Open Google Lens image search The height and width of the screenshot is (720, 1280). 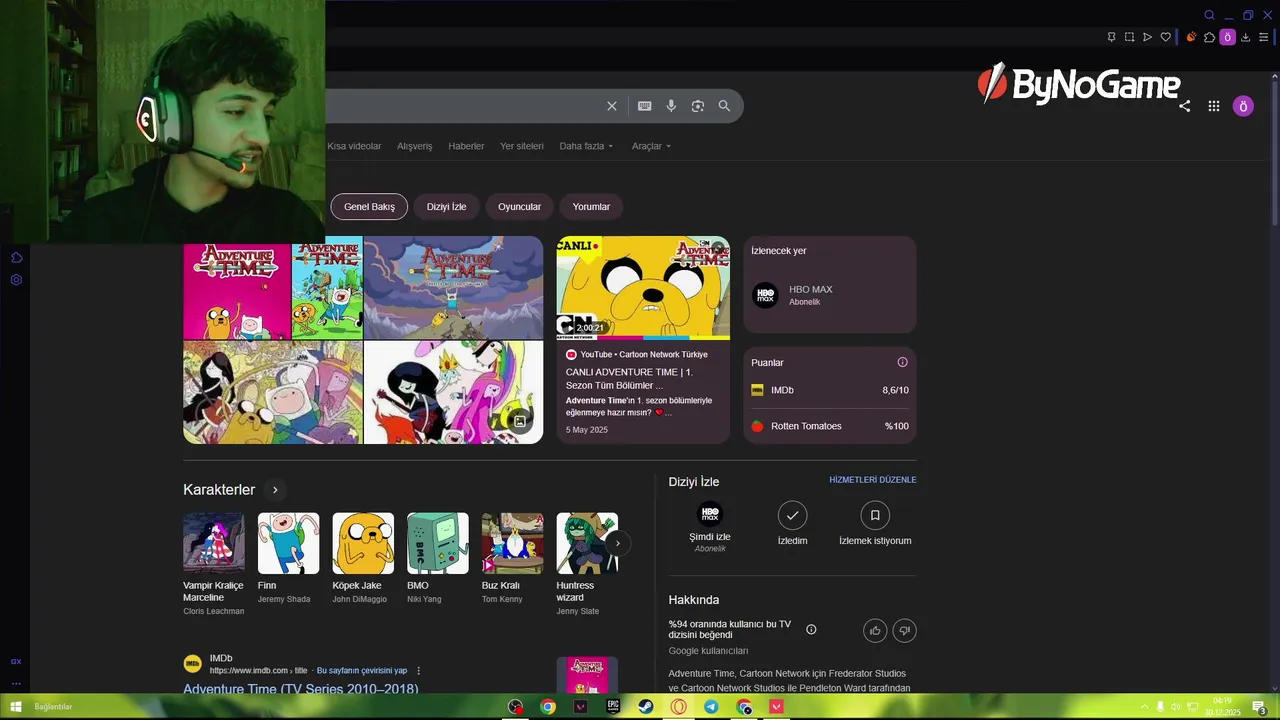698,106
